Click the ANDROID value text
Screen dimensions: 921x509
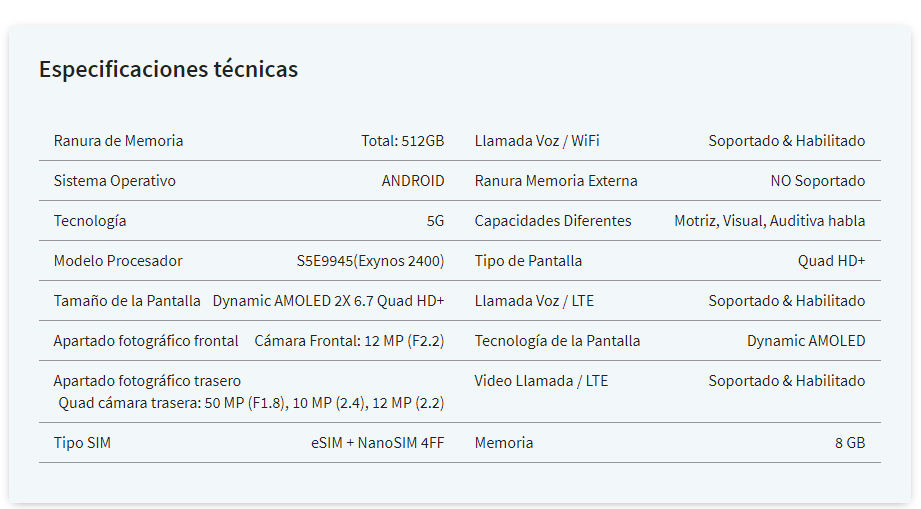[x=413, y=181]
